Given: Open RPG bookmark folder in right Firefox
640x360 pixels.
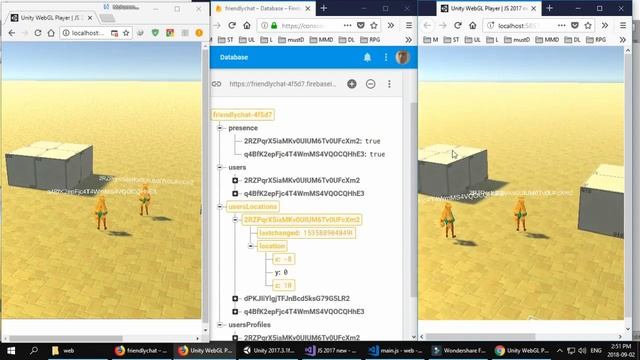Looking at the screenshot, I should [596, 40].
